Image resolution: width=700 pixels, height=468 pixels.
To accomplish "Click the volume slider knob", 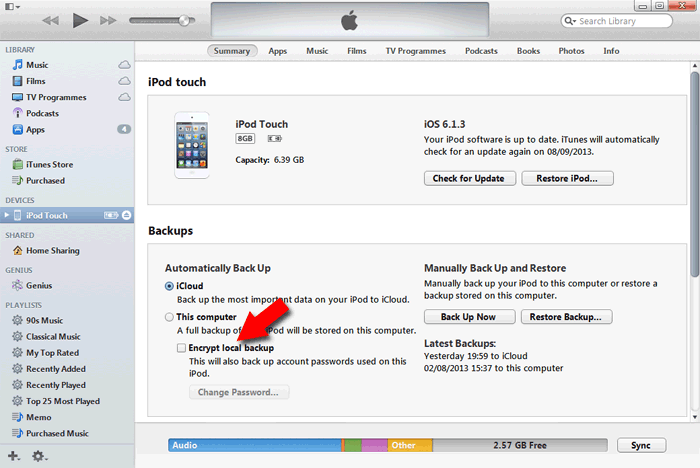I will [184, 21].
